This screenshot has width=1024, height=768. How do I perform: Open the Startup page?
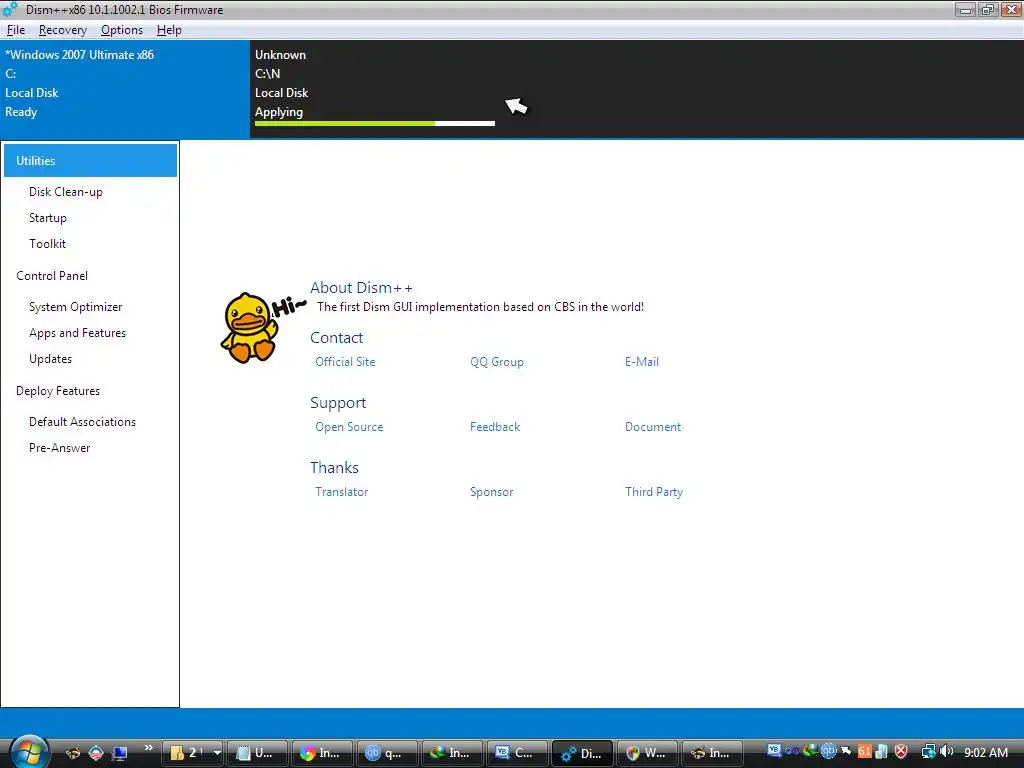pyautogui.click(x=48, y=218)
